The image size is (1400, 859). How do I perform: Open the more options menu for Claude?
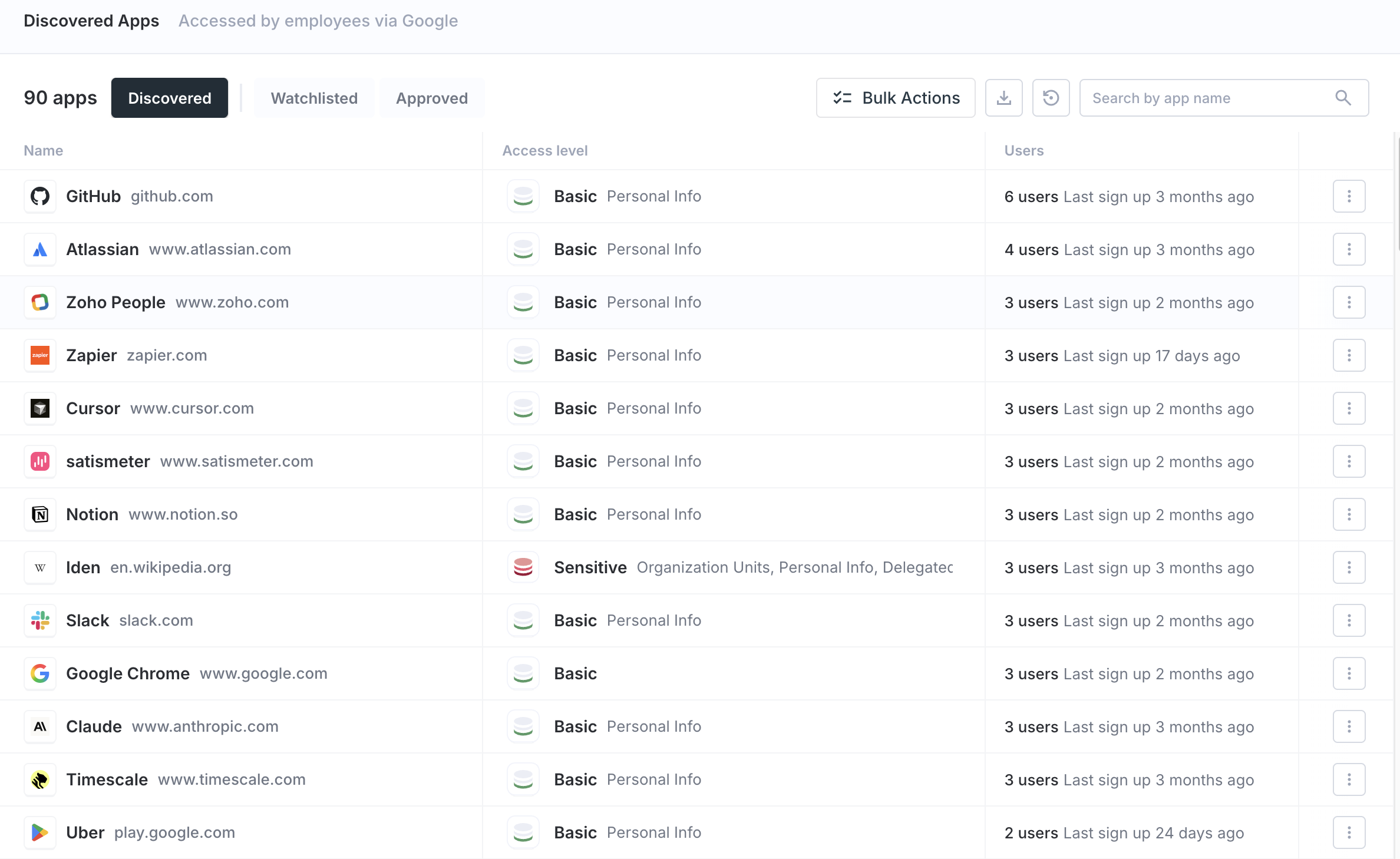[1349, 726]
